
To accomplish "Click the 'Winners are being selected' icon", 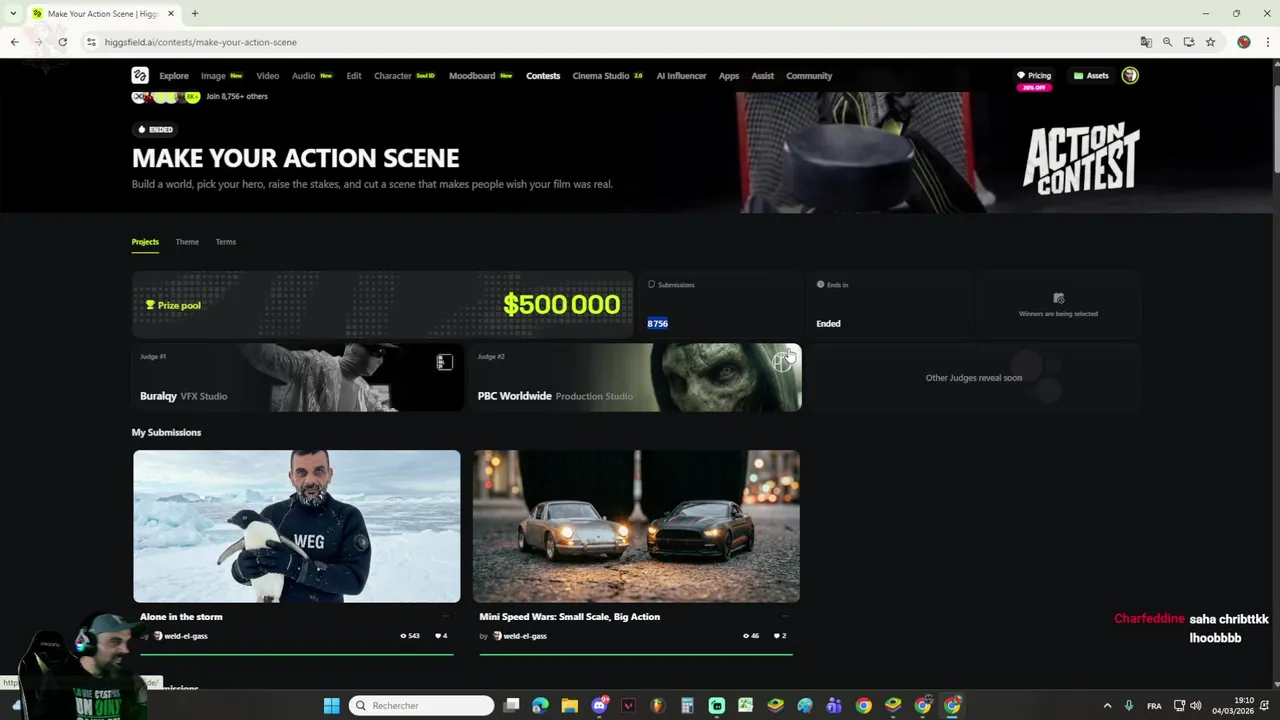I will [x=1058, y=298].
